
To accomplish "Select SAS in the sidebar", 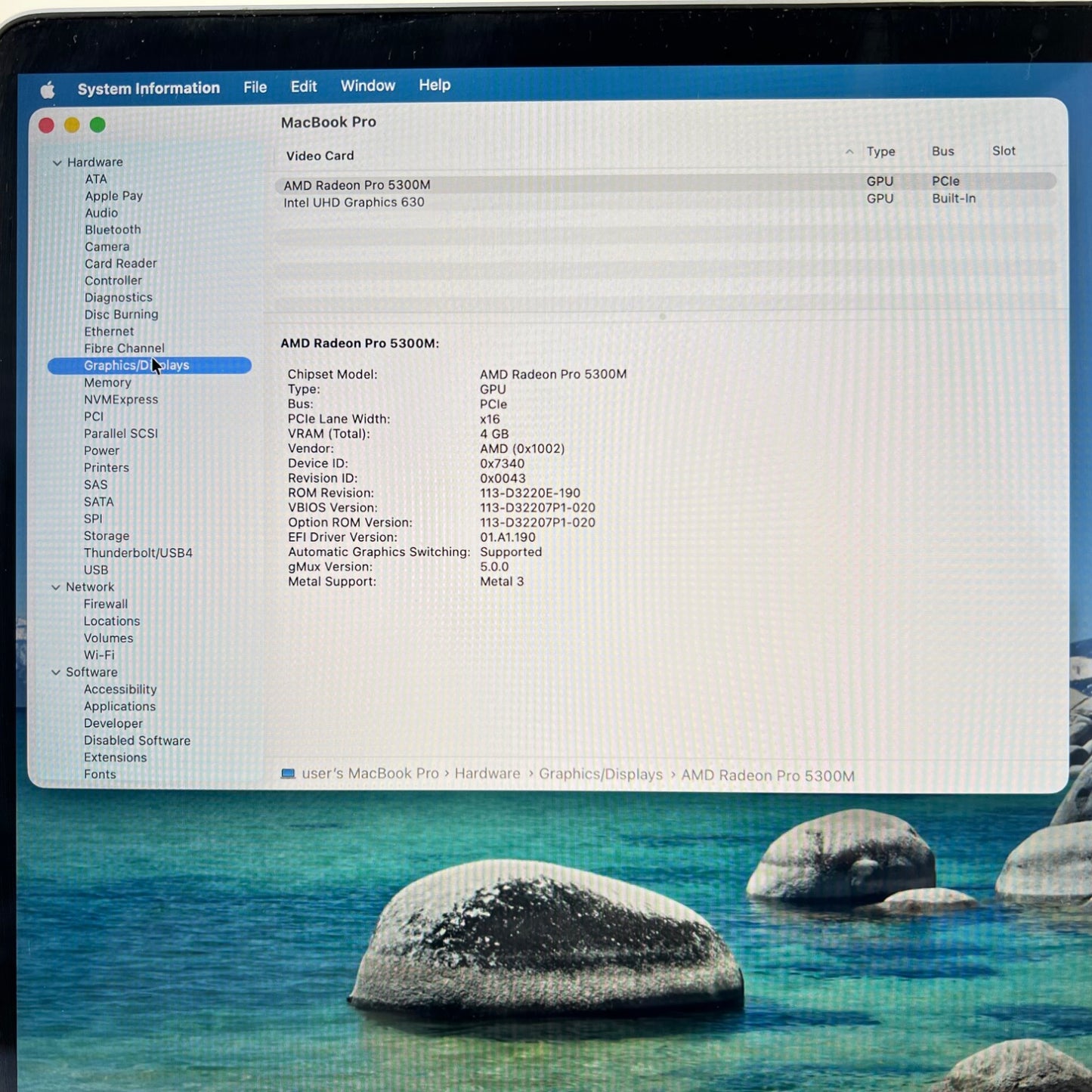I will point(95,485).
